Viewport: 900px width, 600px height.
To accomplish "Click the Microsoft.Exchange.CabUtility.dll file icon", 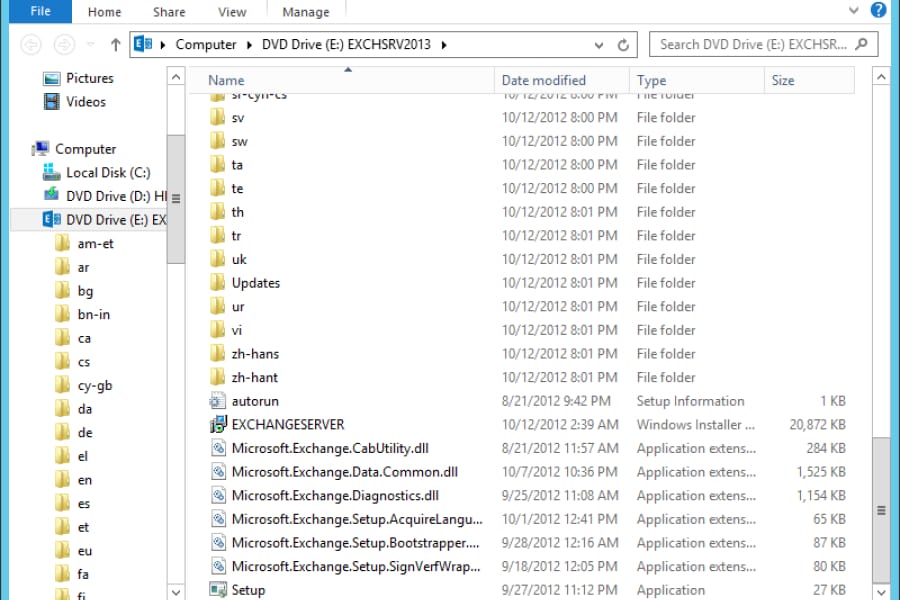I will (x=218, y=448).
